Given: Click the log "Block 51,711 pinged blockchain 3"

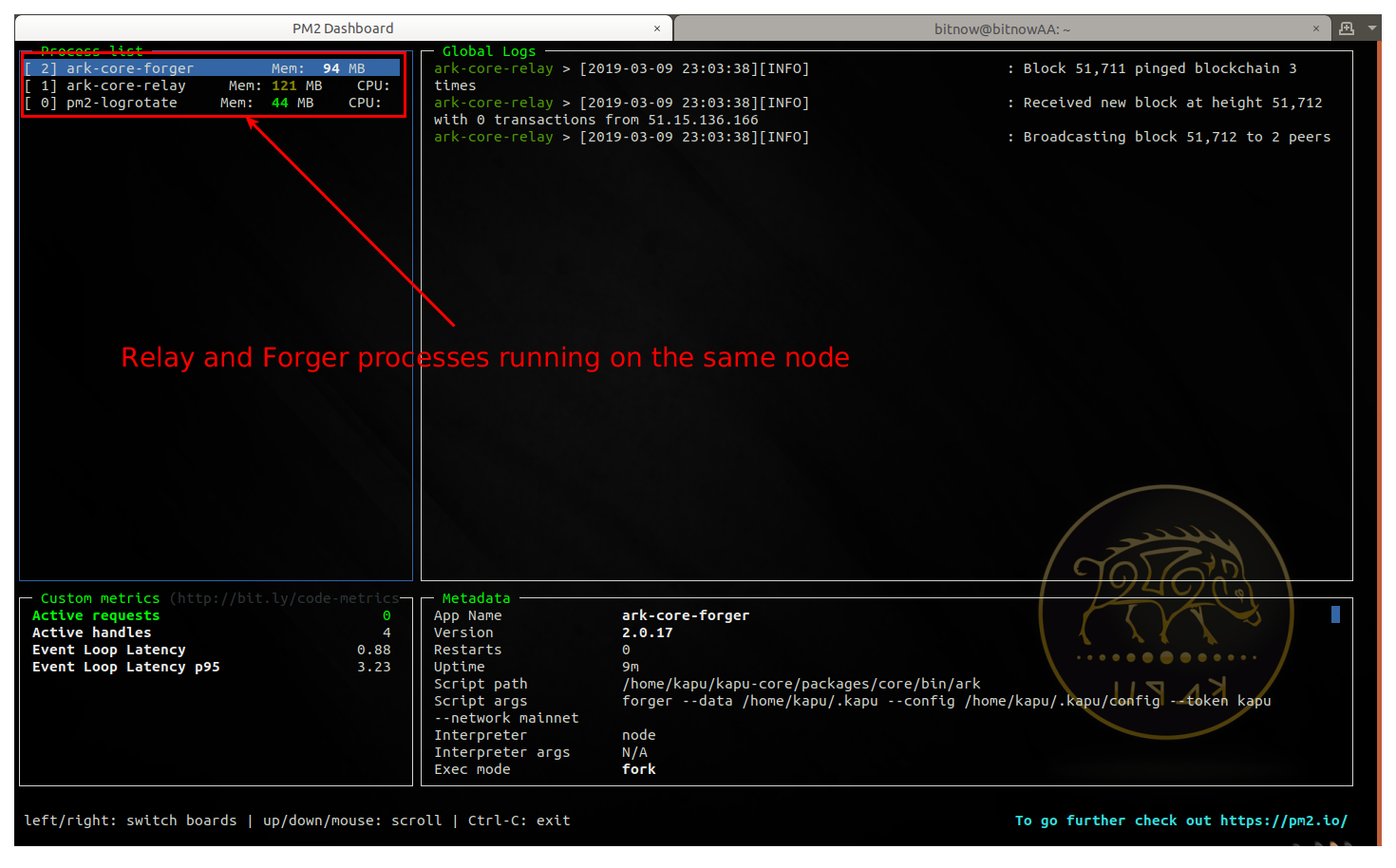Looking at the screenshot, I should click(1160, 68).
